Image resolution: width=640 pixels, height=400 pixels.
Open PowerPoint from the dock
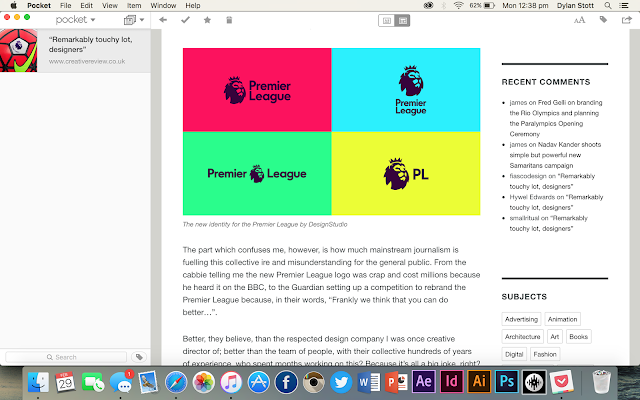396,382
